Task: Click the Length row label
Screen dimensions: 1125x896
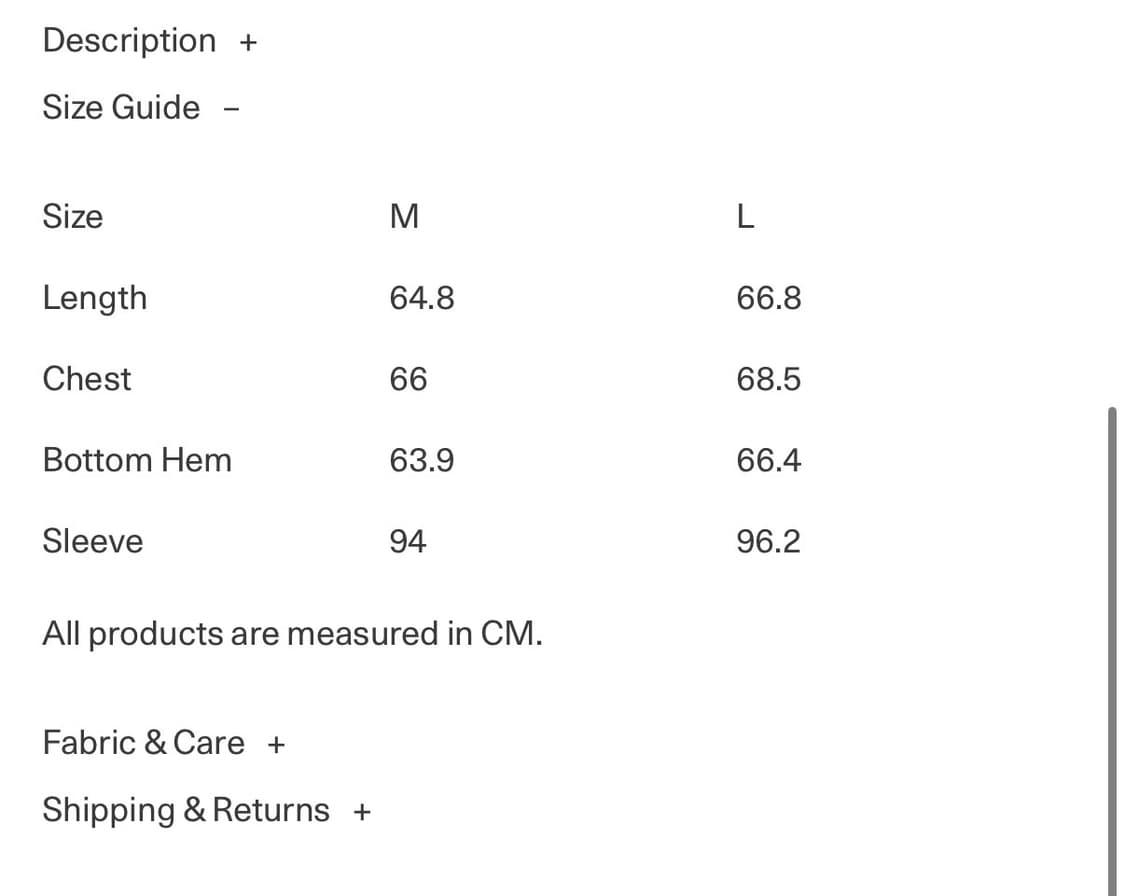Action: click(94, 298)
